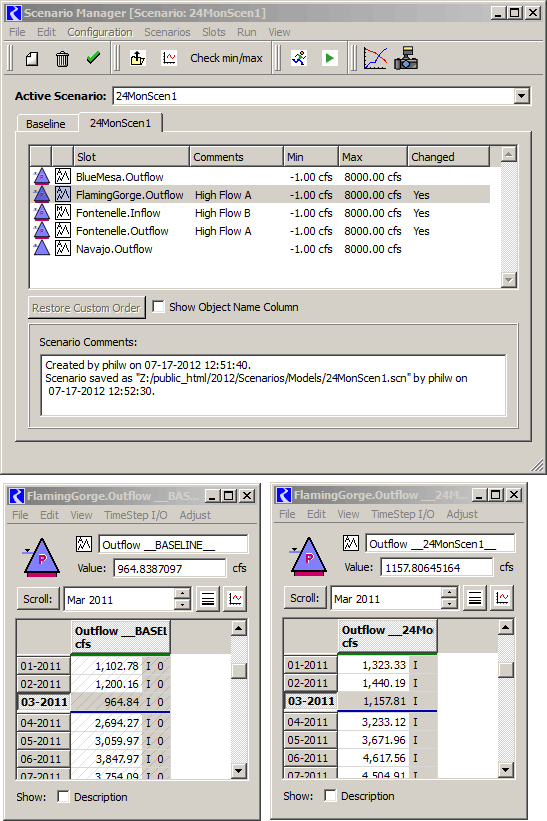Switch to the Baseline tab

point(46,124)
